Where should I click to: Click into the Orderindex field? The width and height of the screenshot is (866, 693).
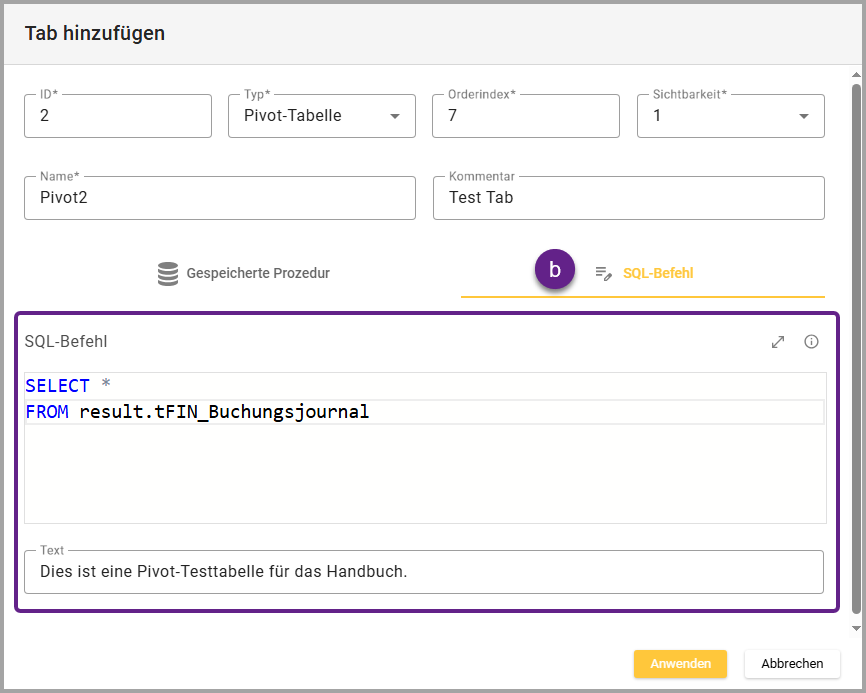(525, 116)
